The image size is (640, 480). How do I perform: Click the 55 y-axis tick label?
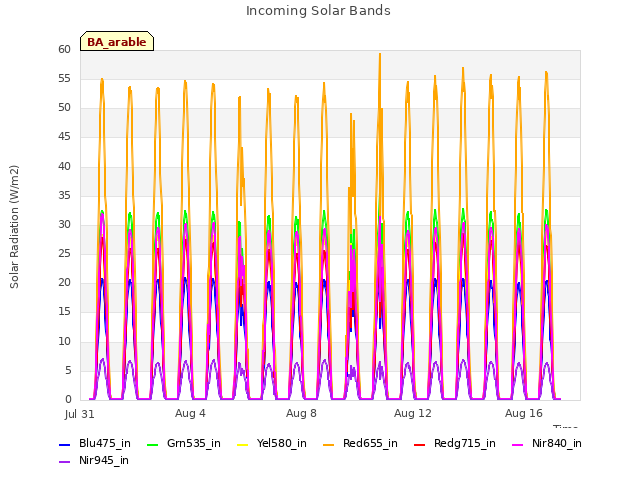(64, 79)
